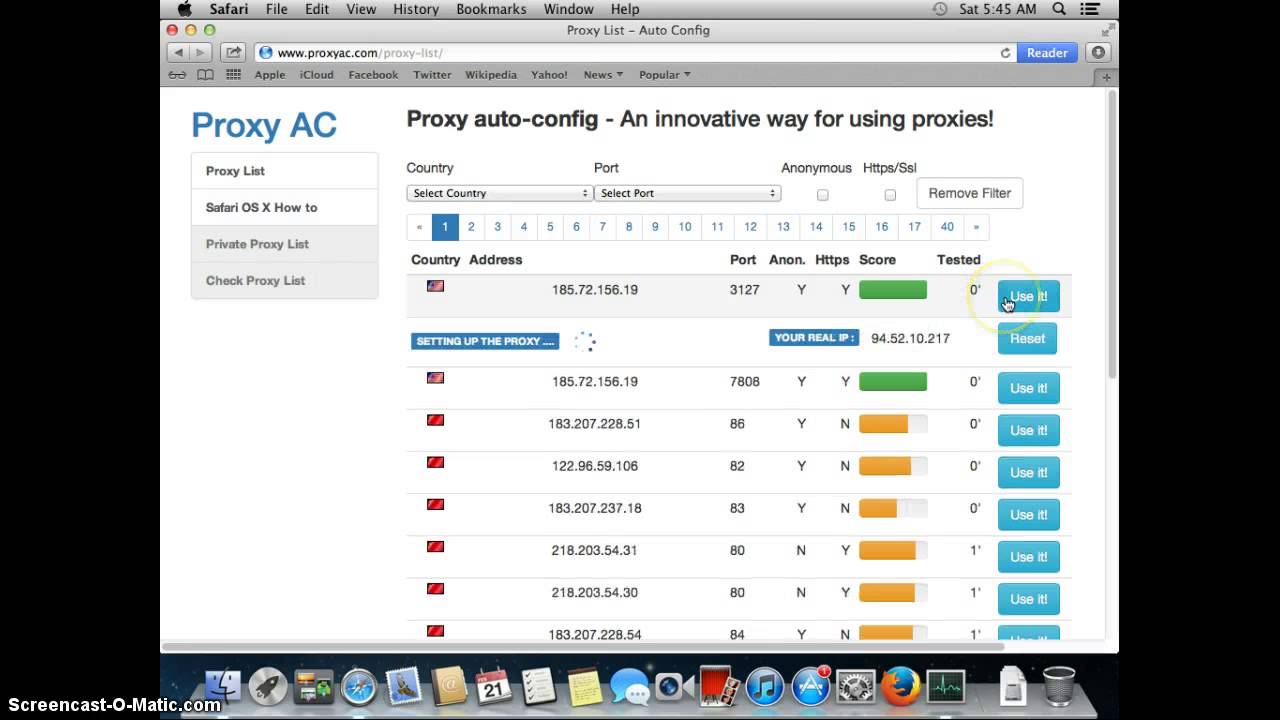The height and width of the screenshot is (720, 1280).
Task: Open System Preferences gear in the Dock
Action: tap(855, 687)
